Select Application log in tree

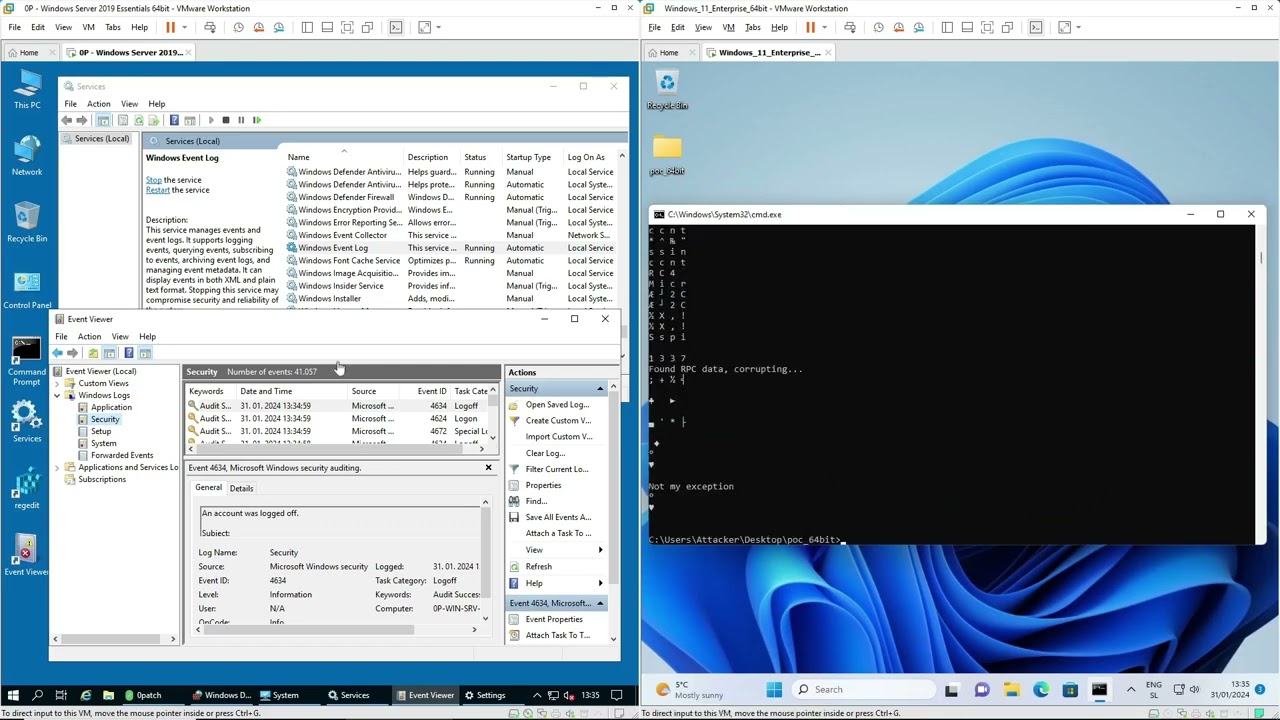[111, 407]
